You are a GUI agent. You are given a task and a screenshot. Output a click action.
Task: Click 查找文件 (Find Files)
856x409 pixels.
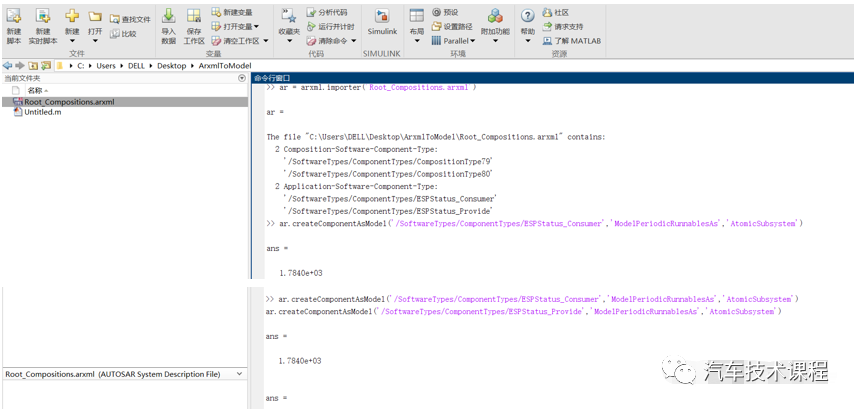pos(130,19)
